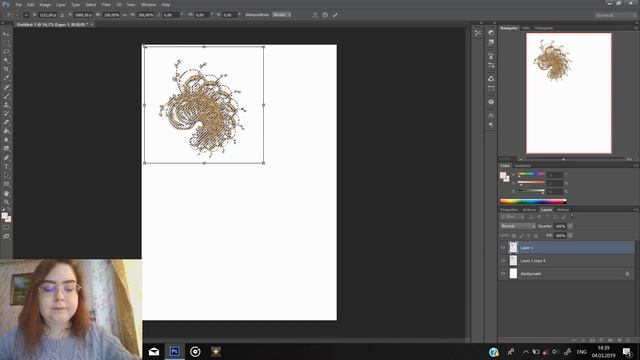Open the Mail app from taskbar
This screenshot has width=640, height=360.
click(x=154, y=351)
